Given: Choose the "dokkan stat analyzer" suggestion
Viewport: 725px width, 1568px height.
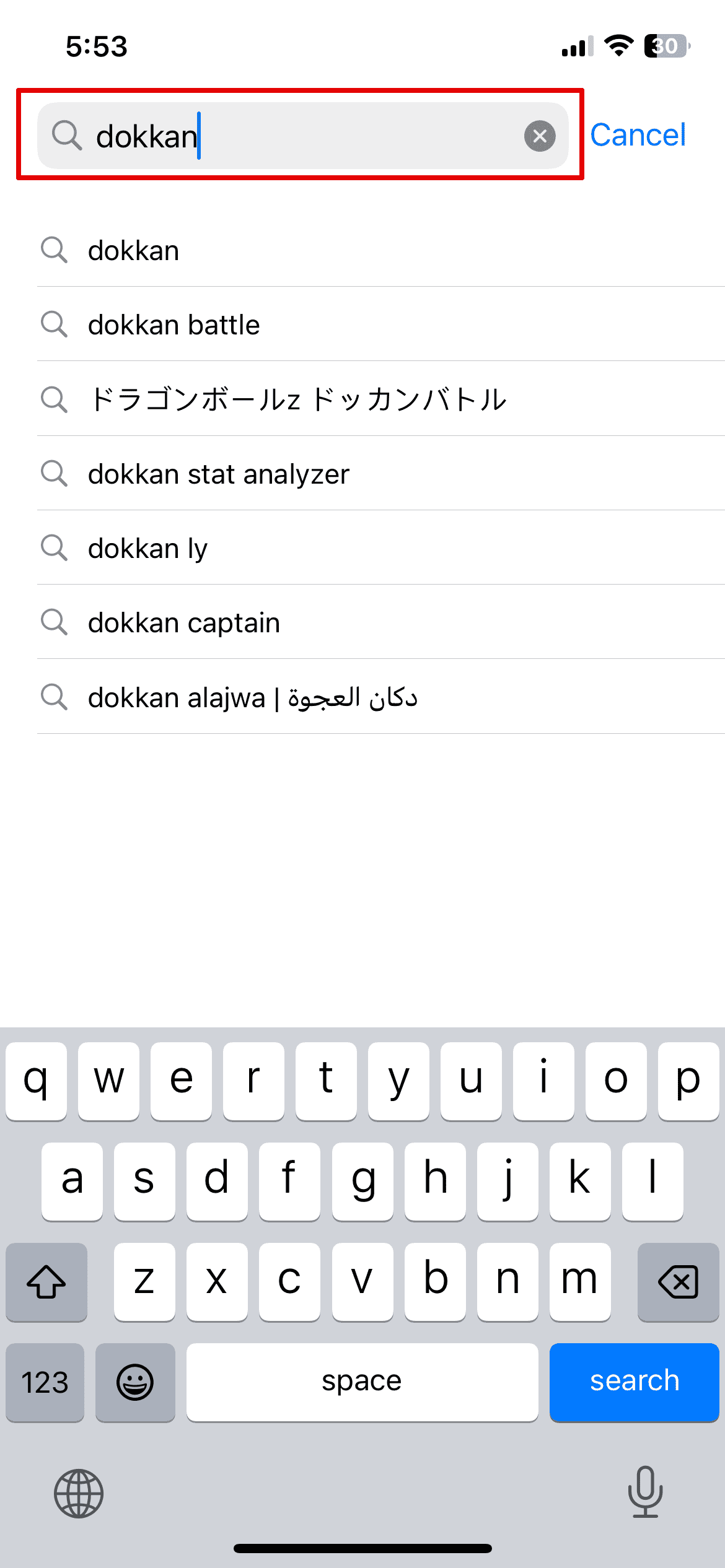Looking at the screenshot, I should pos(218,474).
